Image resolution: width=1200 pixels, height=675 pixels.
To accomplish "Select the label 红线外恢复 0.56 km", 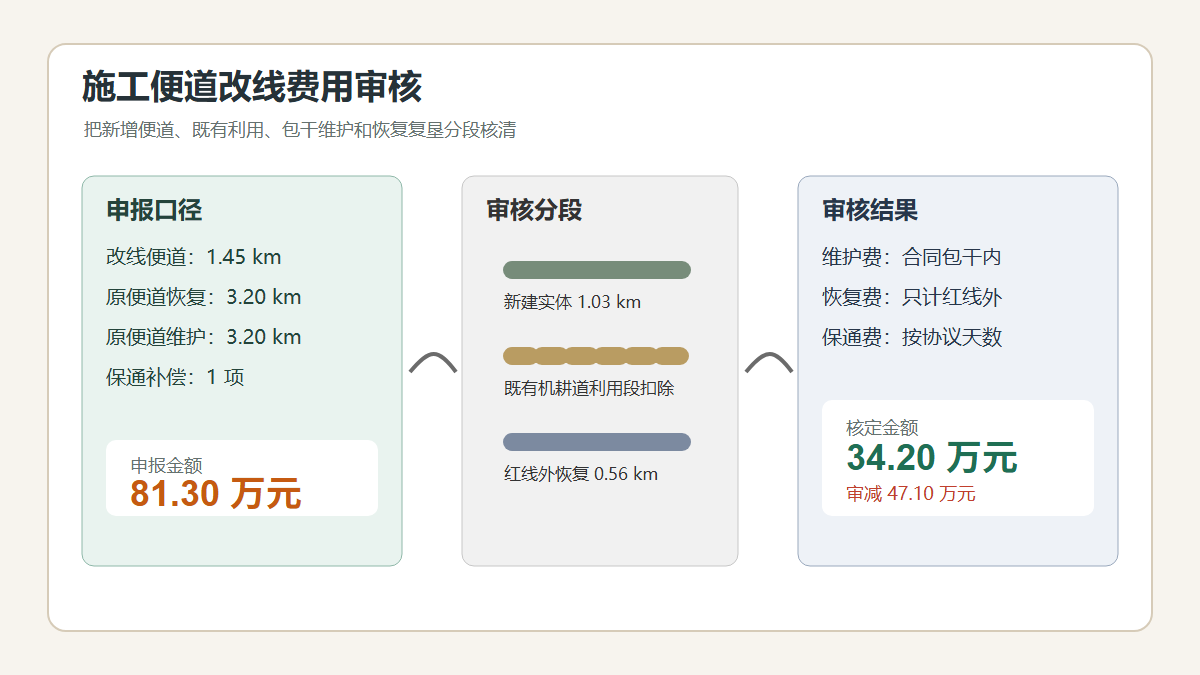I will click(x=581, y=474).
